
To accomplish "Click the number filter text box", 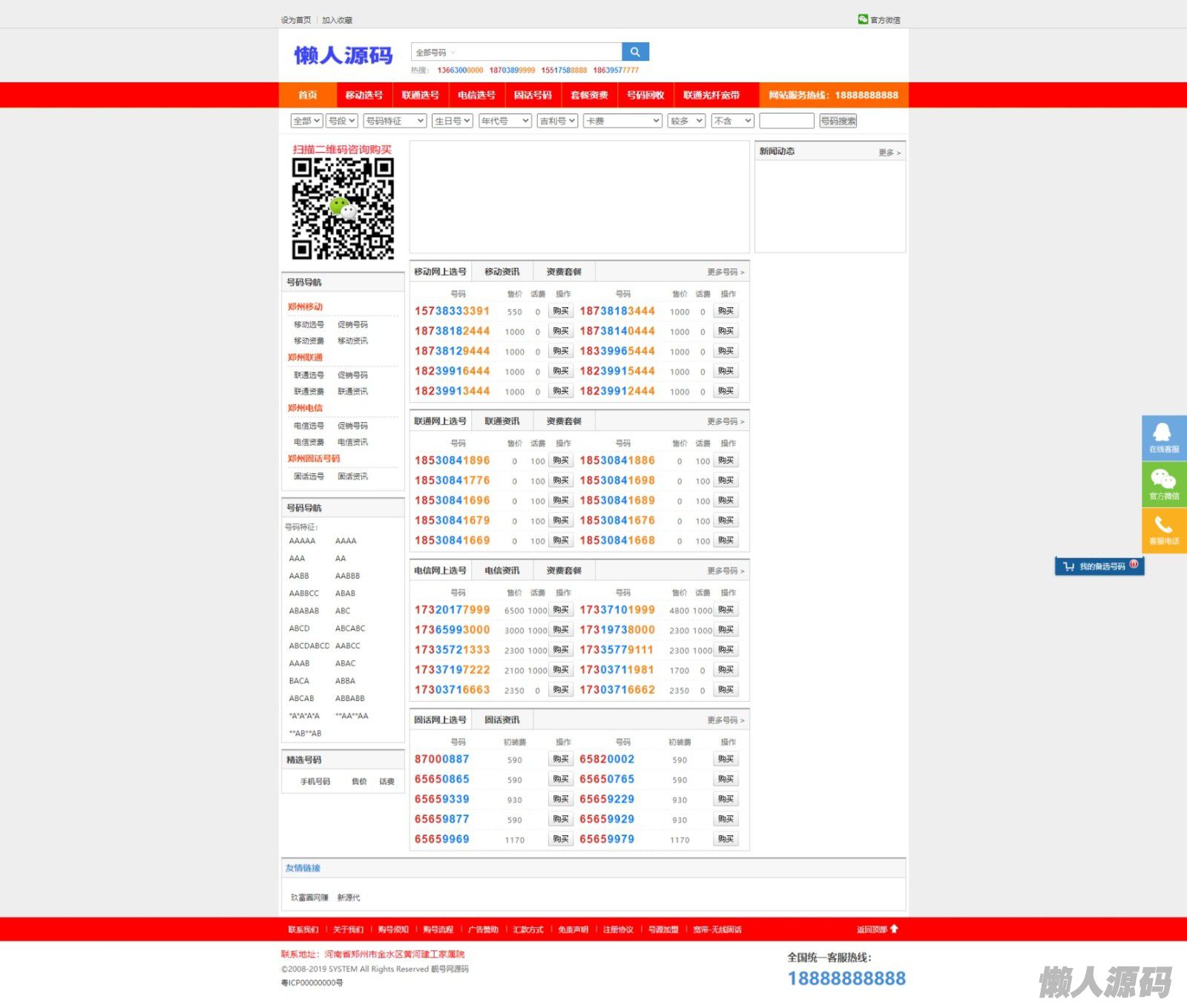I will (x=786, y=121).
